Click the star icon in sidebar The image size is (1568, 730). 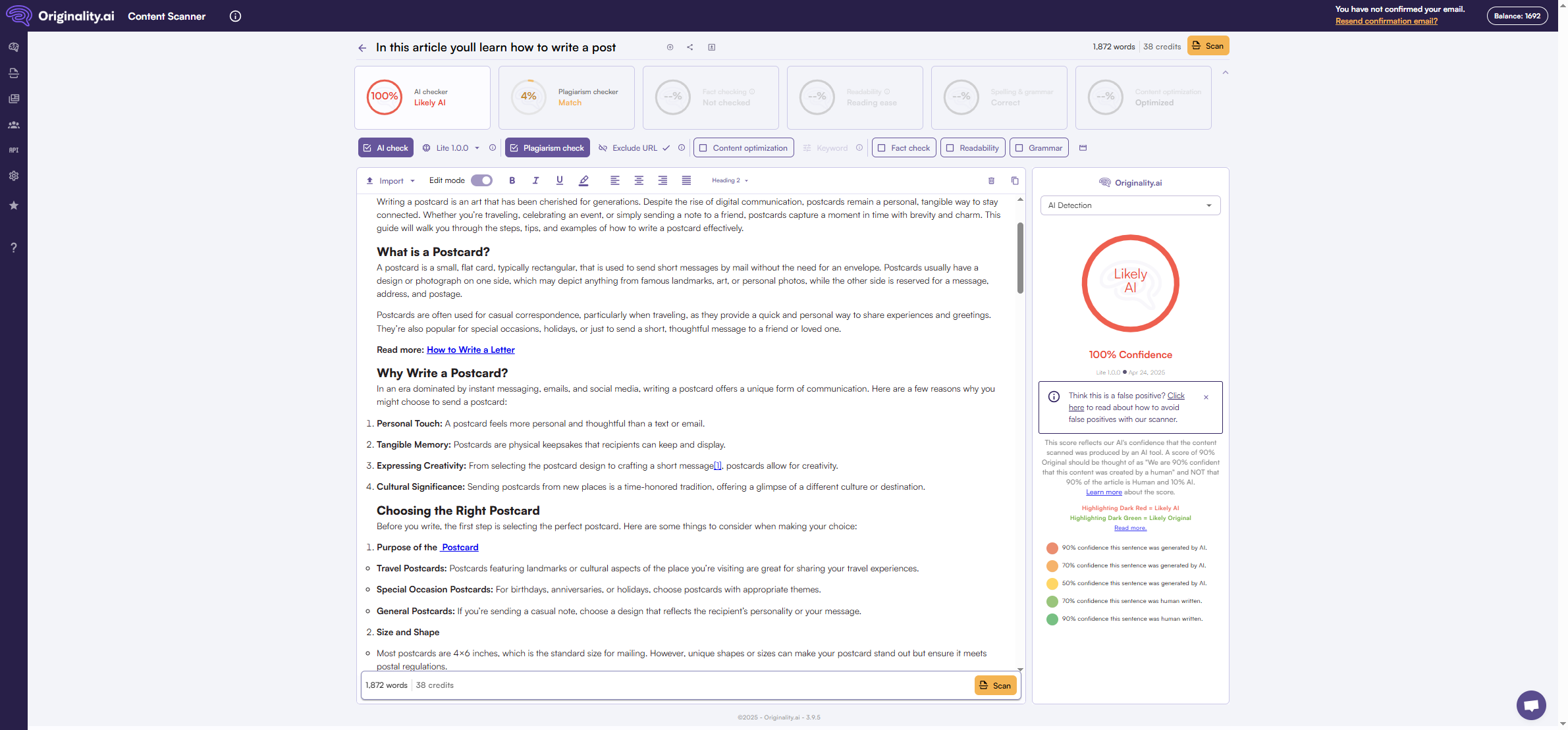(14, 205)
